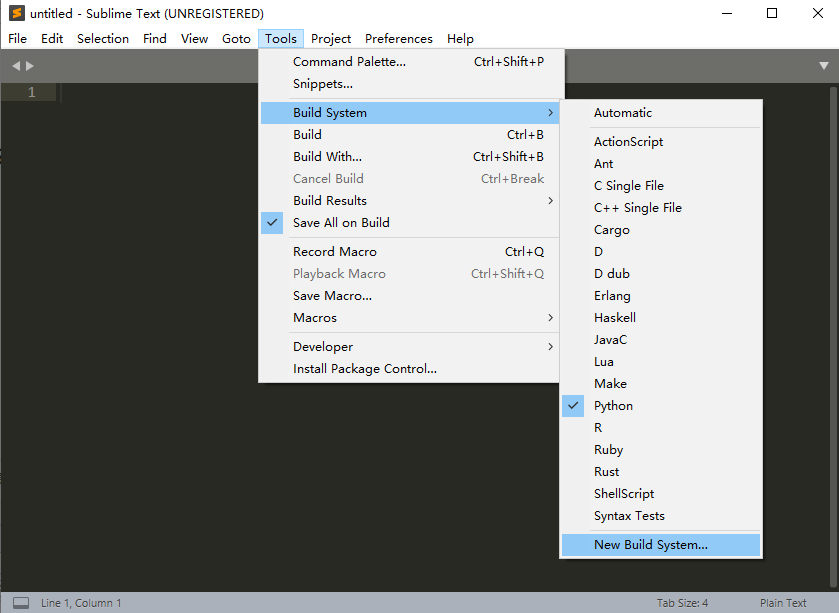This screenshot has height=613, width=839.
Task: Start Record Macro
Action: pyautogui.click(x=410, y=251)
